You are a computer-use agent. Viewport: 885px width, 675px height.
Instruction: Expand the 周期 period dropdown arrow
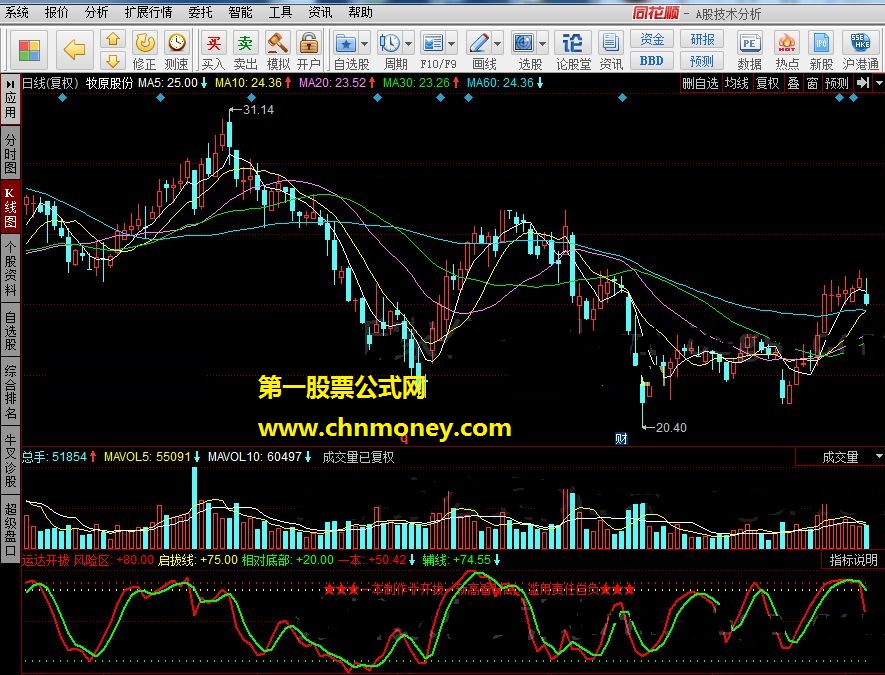(x=408, y=43)
